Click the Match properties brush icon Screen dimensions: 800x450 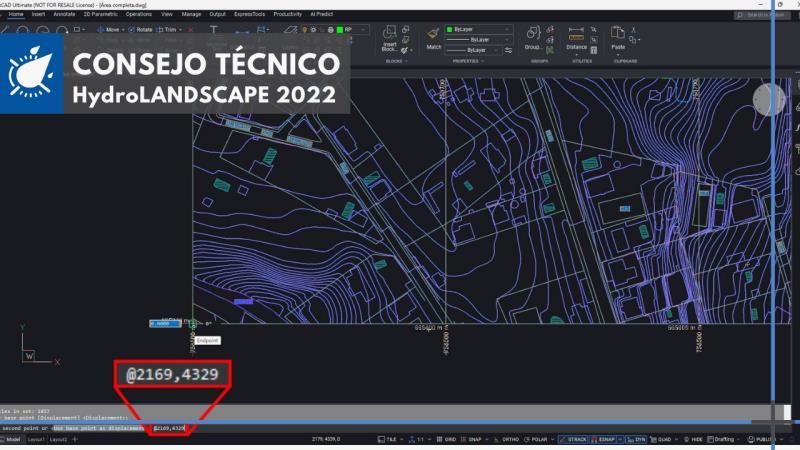tap(434, 34)
